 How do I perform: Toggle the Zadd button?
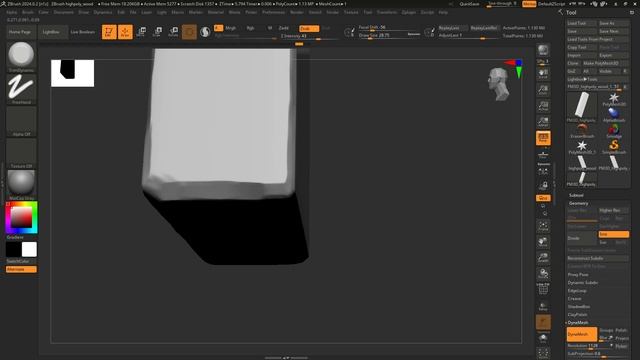(284, 28)
